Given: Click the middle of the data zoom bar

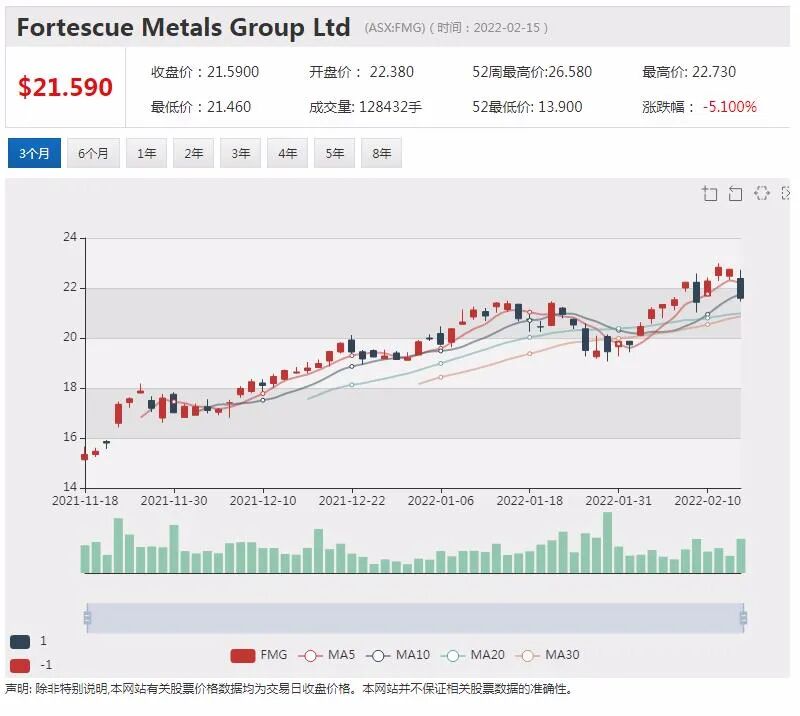Looking at the screenshot, I should (x=415, y=618).
